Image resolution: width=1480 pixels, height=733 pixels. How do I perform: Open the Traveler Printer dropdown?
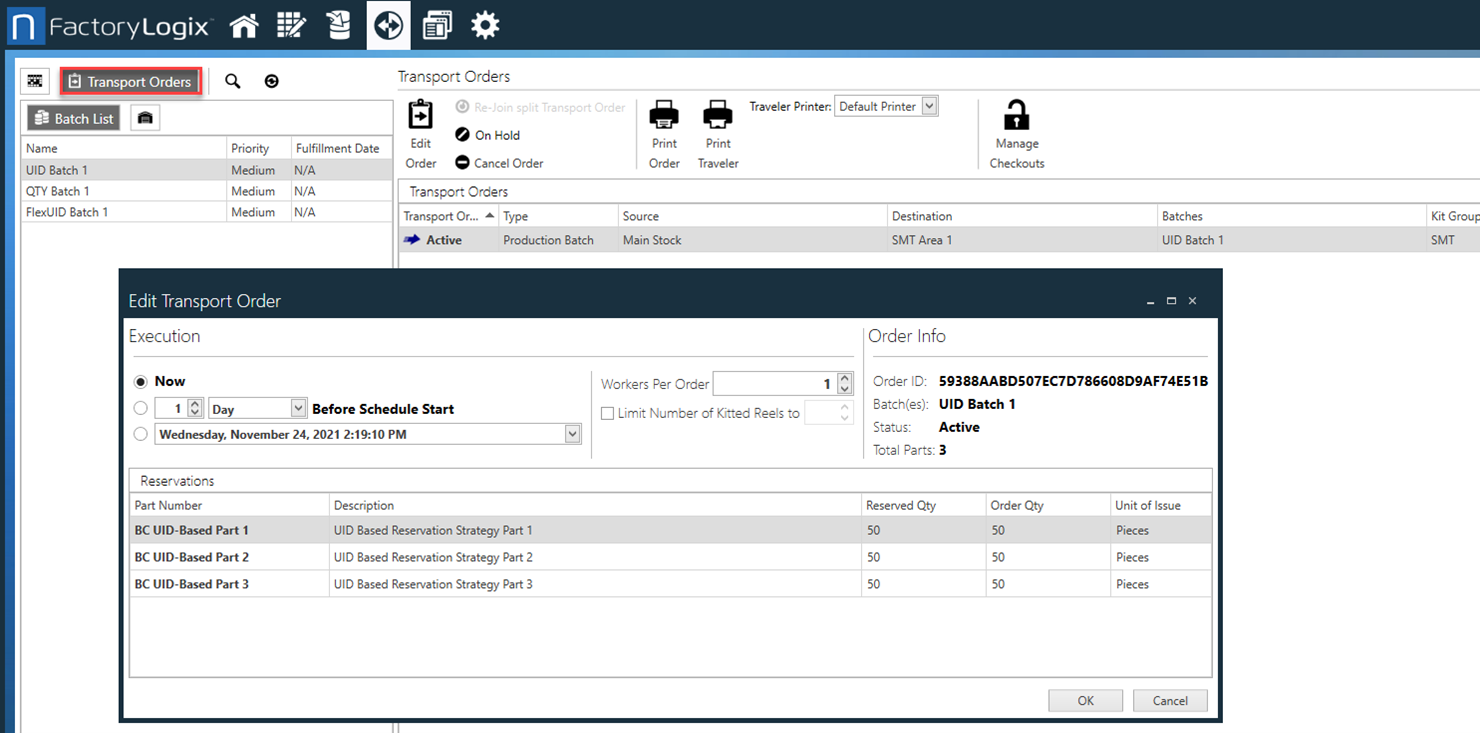tap(930, 107)
